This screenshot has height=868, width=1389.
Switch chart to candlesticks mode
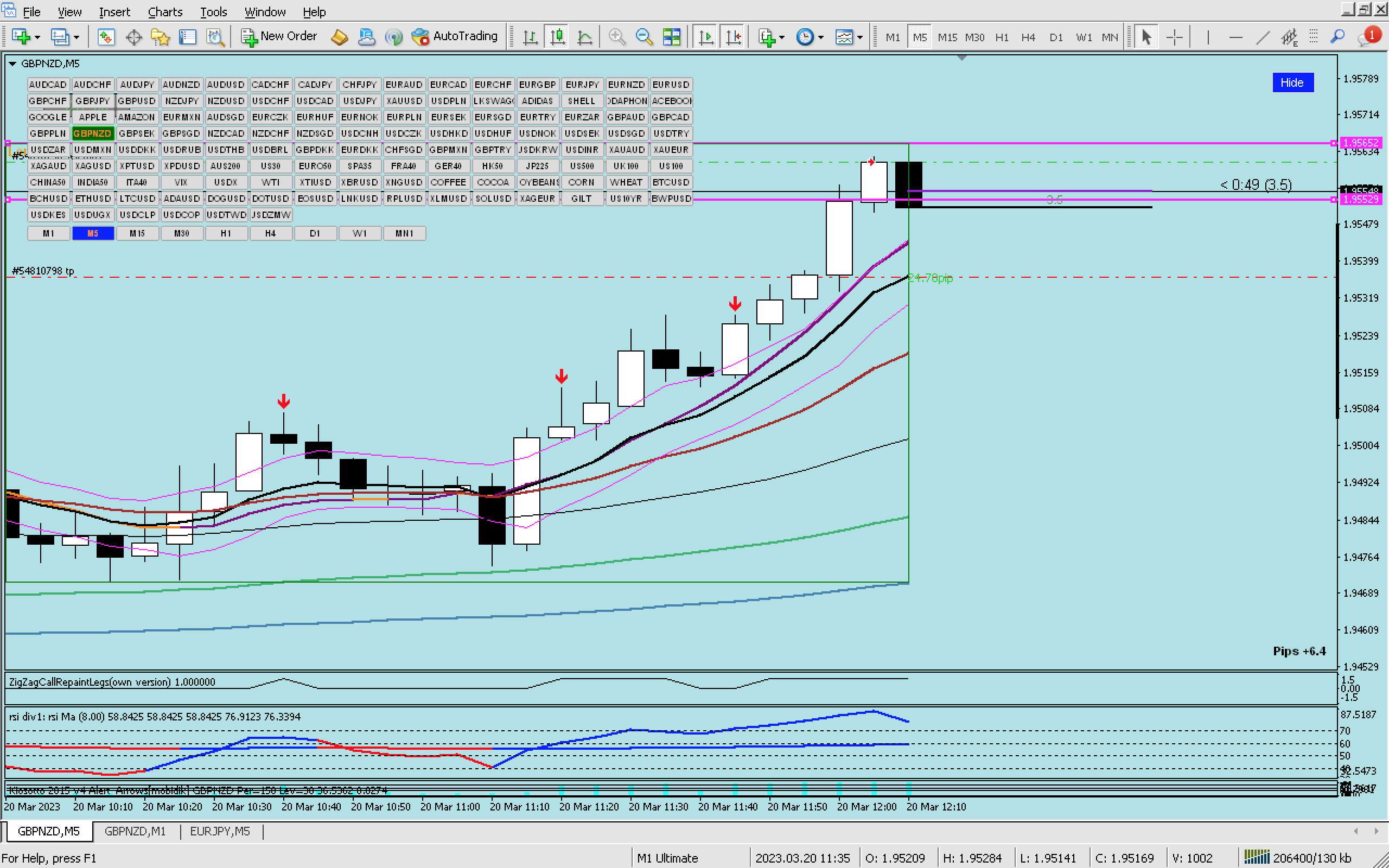point(557,37)
